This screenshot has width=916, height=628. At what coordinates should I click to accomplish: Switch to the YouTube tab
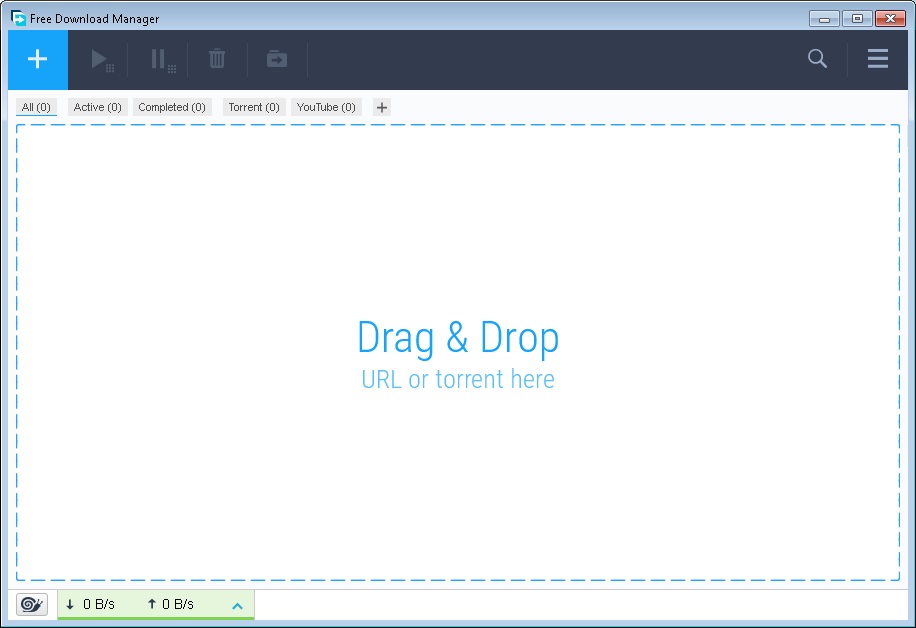(326, 107)
